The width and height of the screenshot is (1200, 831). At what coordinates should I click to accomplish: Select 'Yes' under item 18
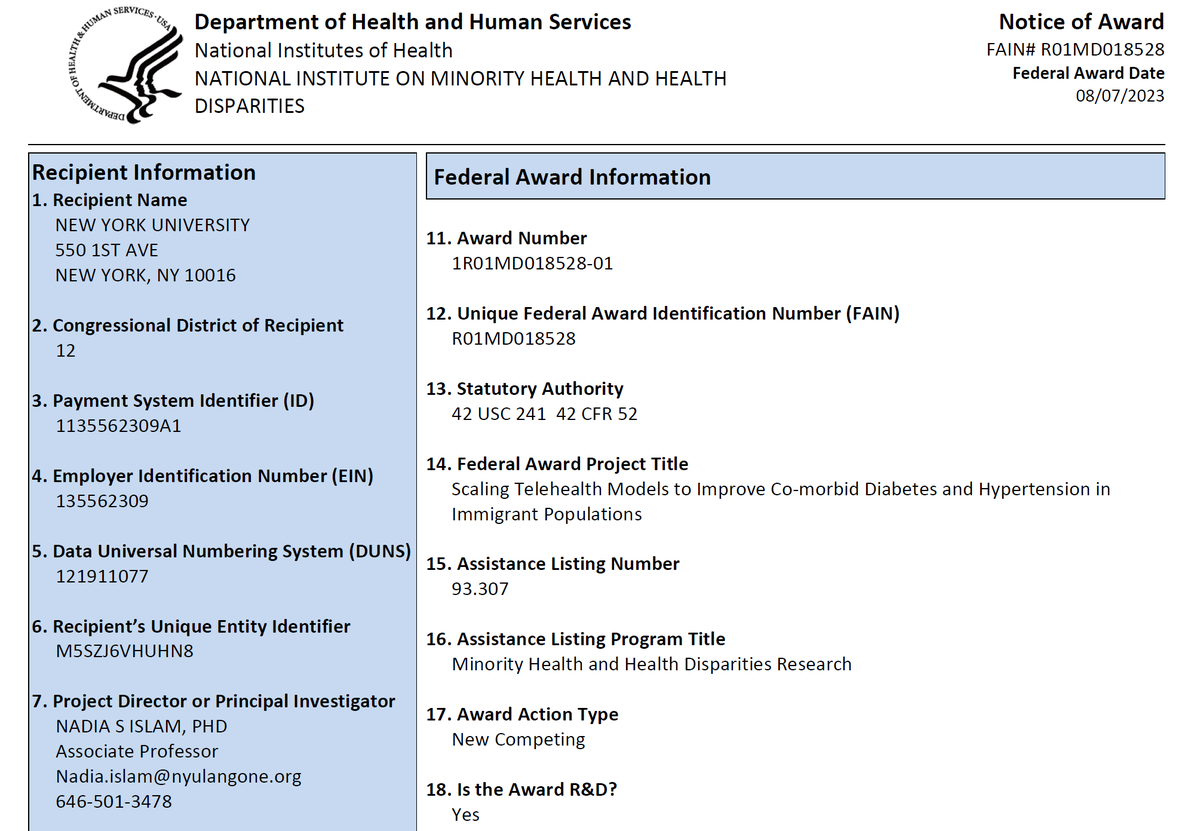[x=466, y=815]
